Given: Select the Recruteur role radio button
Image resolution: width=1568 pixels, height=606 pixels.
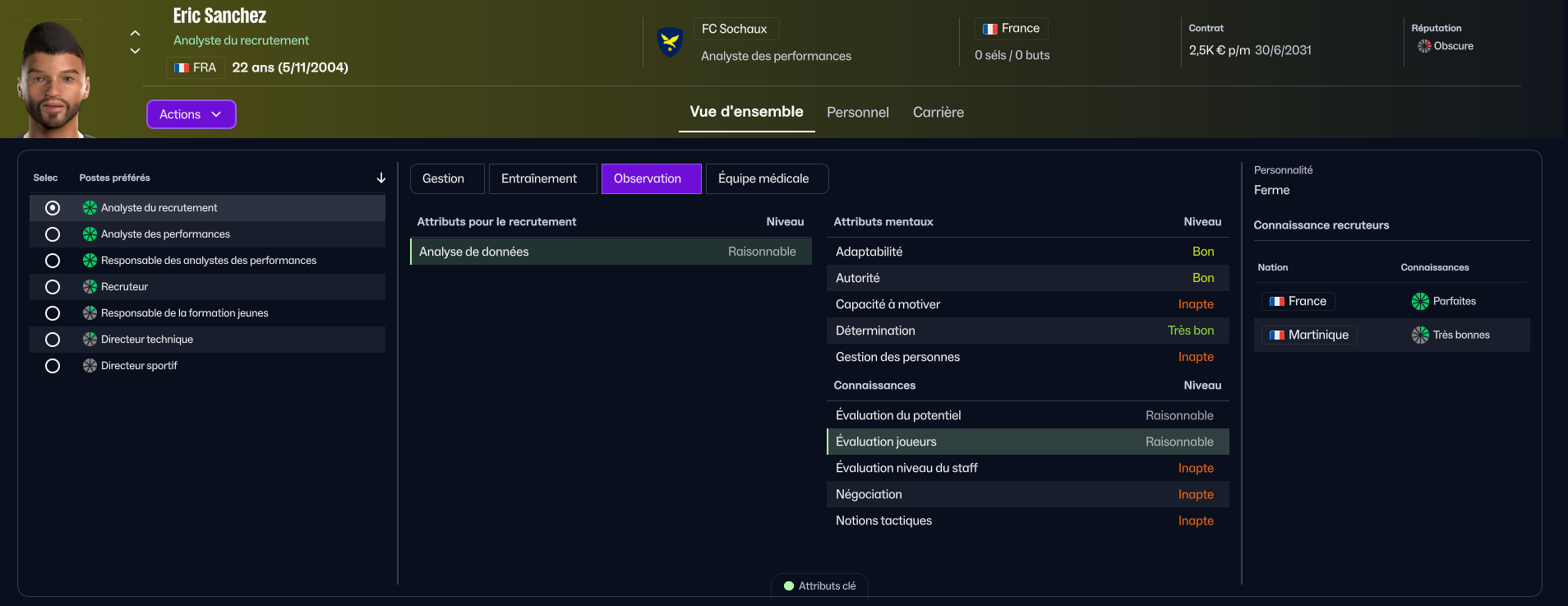Looking at the screenshot, I should click(53, 287).
